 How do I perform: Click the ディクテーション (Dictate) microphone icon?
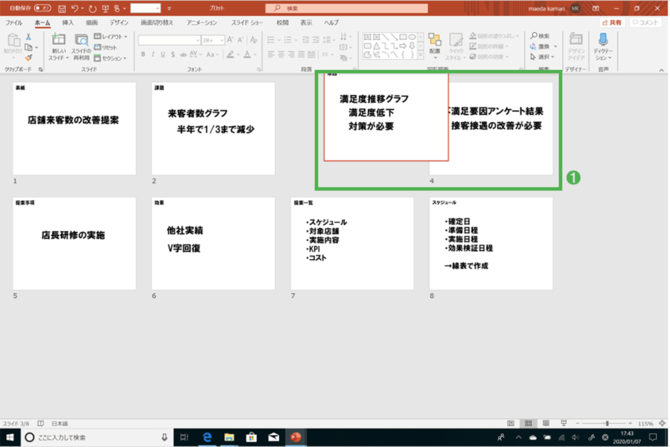pos(603,40)
